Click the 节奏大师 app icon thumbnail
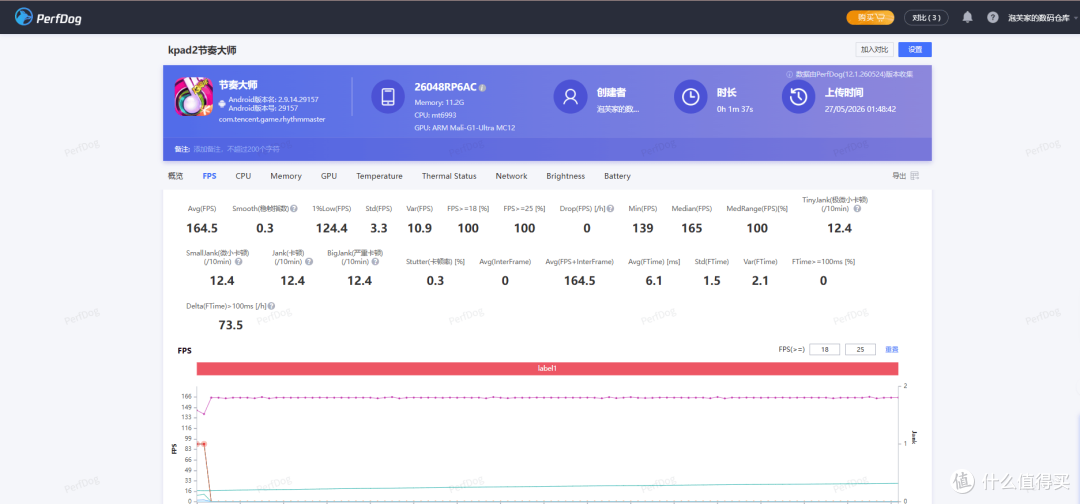Image resolution: width=1080 pixels, height=504 pixels. 194,96
